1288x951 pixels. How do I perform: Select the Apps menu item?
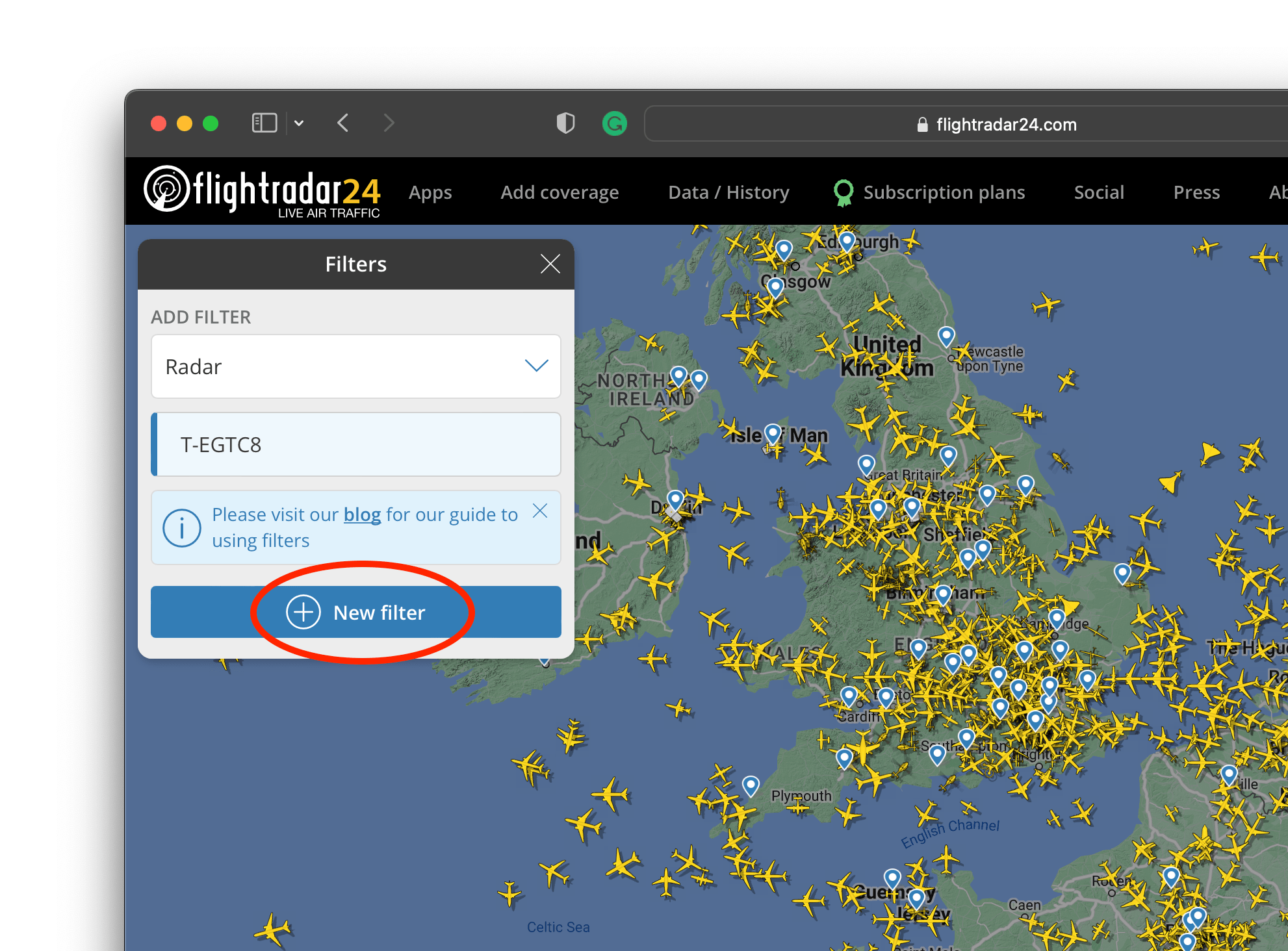click(430, 192)
